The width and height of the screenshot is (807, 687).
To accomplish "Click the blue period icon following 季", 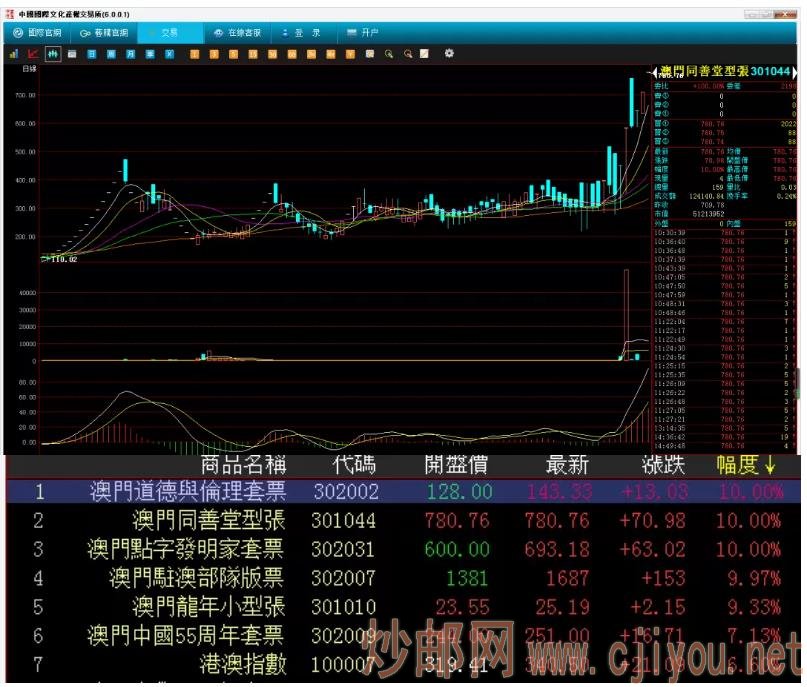I will click(x=169, y=54).
